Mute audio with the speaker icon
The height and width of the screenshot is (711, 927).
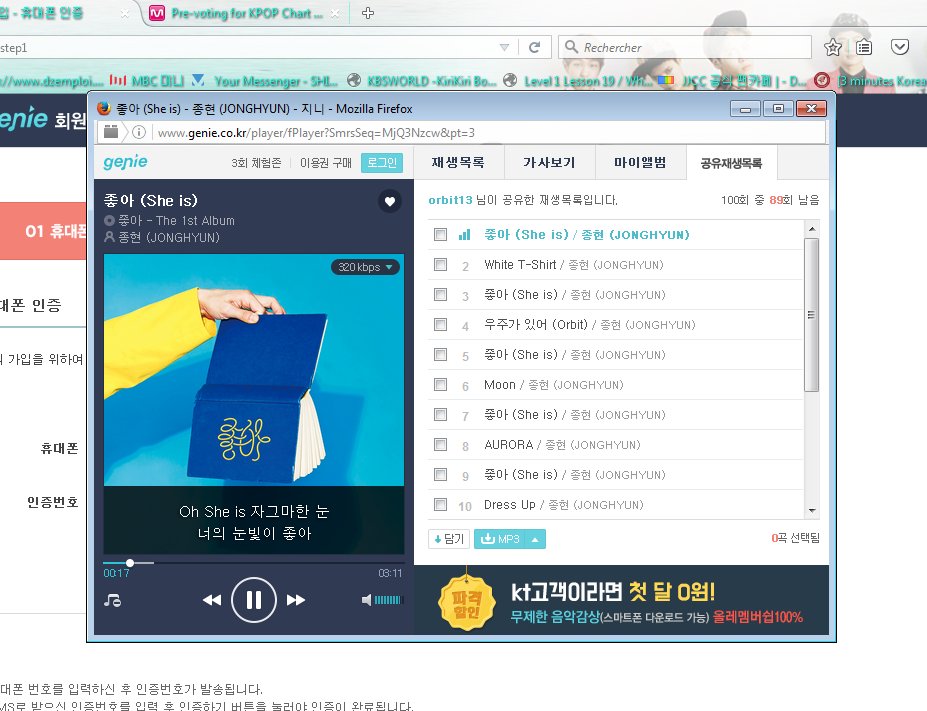(367, 600)
